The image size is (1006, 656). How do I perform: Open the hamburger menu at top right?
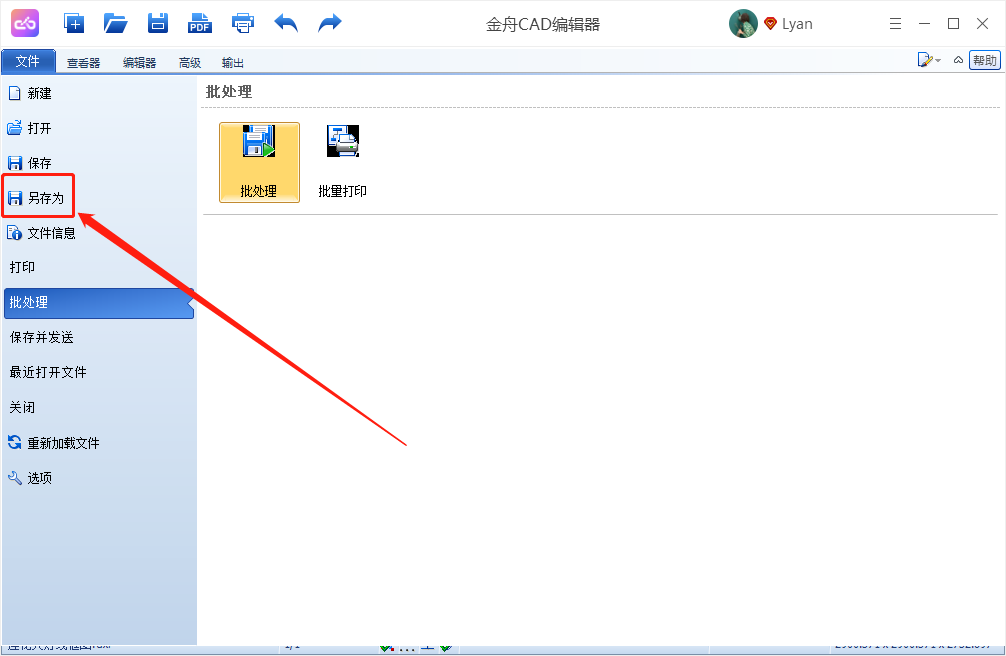(x=897, y=22)
